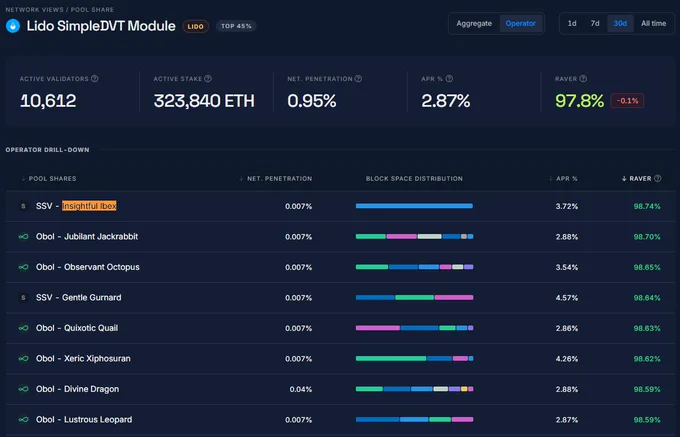The width and height of the screenshot is (680, 437).
Task: Click Obol icon beside Observant Octopus
Action: 23,267
